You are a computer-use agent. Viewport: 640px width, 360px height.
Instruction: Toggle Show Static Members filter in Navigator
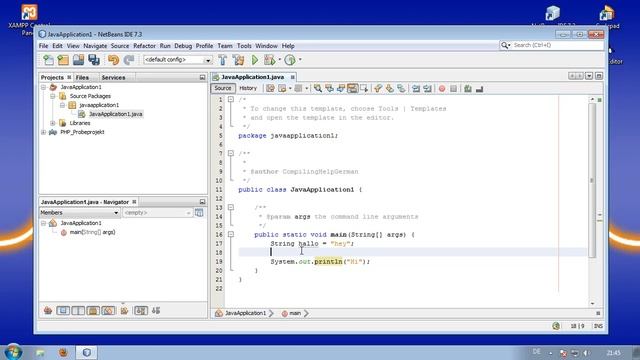point(78,311)
